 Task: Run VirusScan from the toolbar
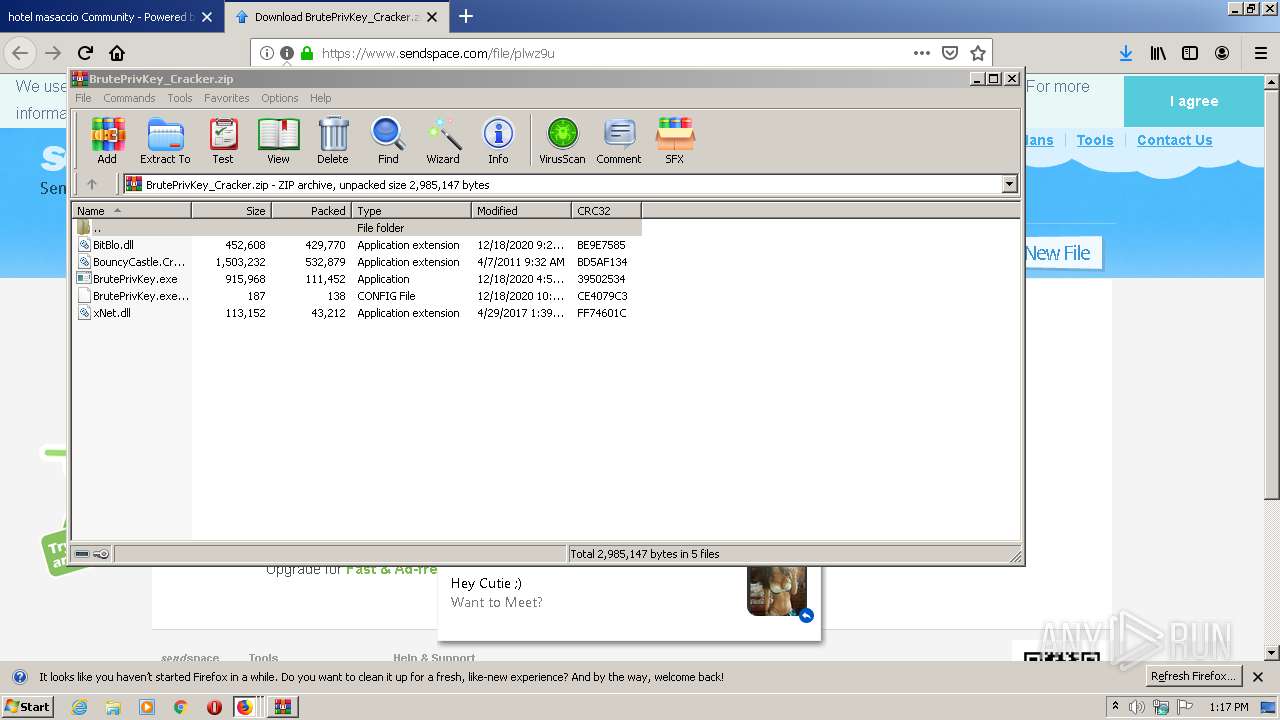point(562,141)
